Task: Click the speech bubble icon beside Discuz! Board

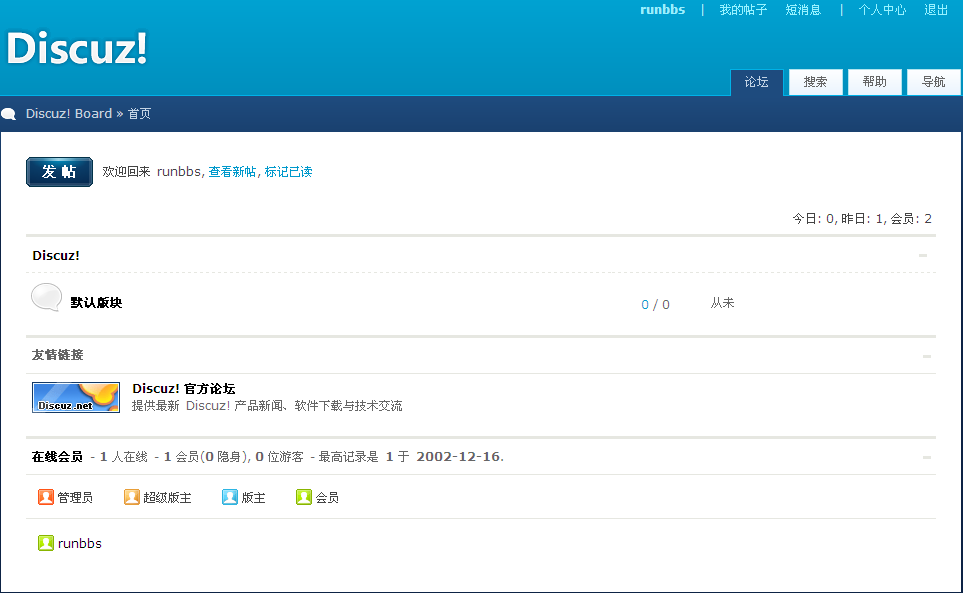Action: point(9,114)
